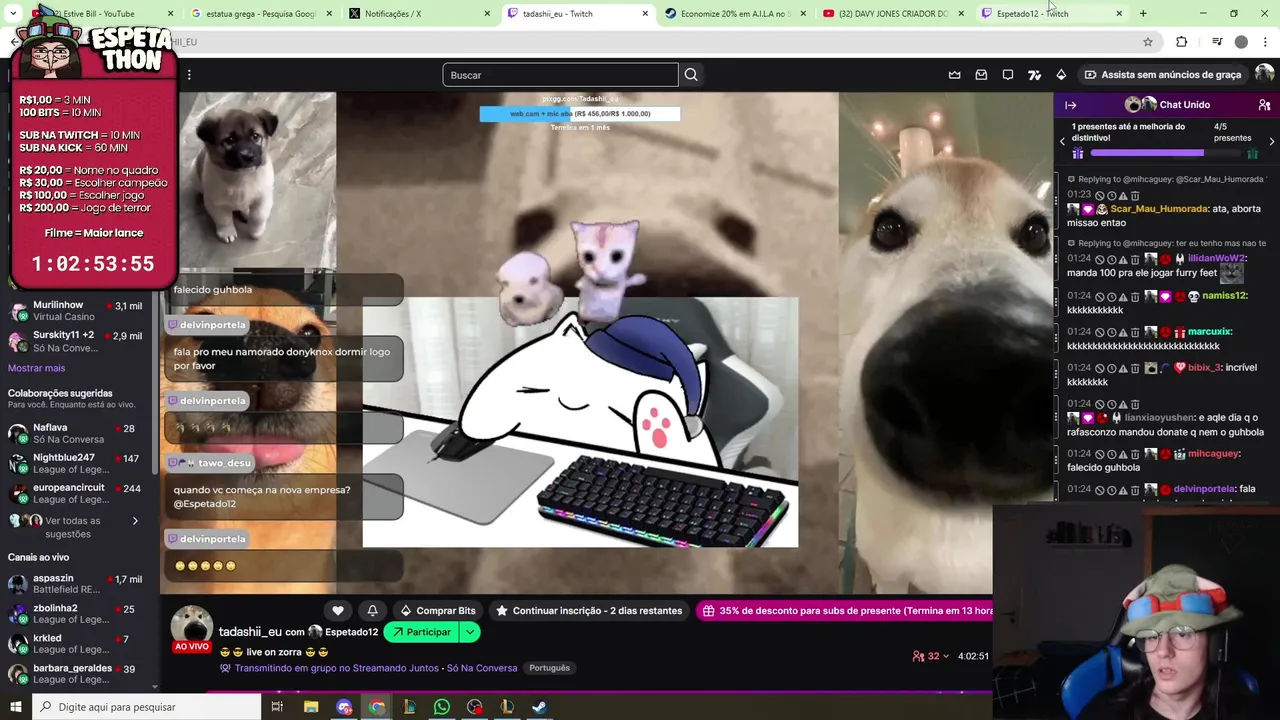Bookmark this page with the star icon
Screen dimensions: 1280x720
(1148, 42)
